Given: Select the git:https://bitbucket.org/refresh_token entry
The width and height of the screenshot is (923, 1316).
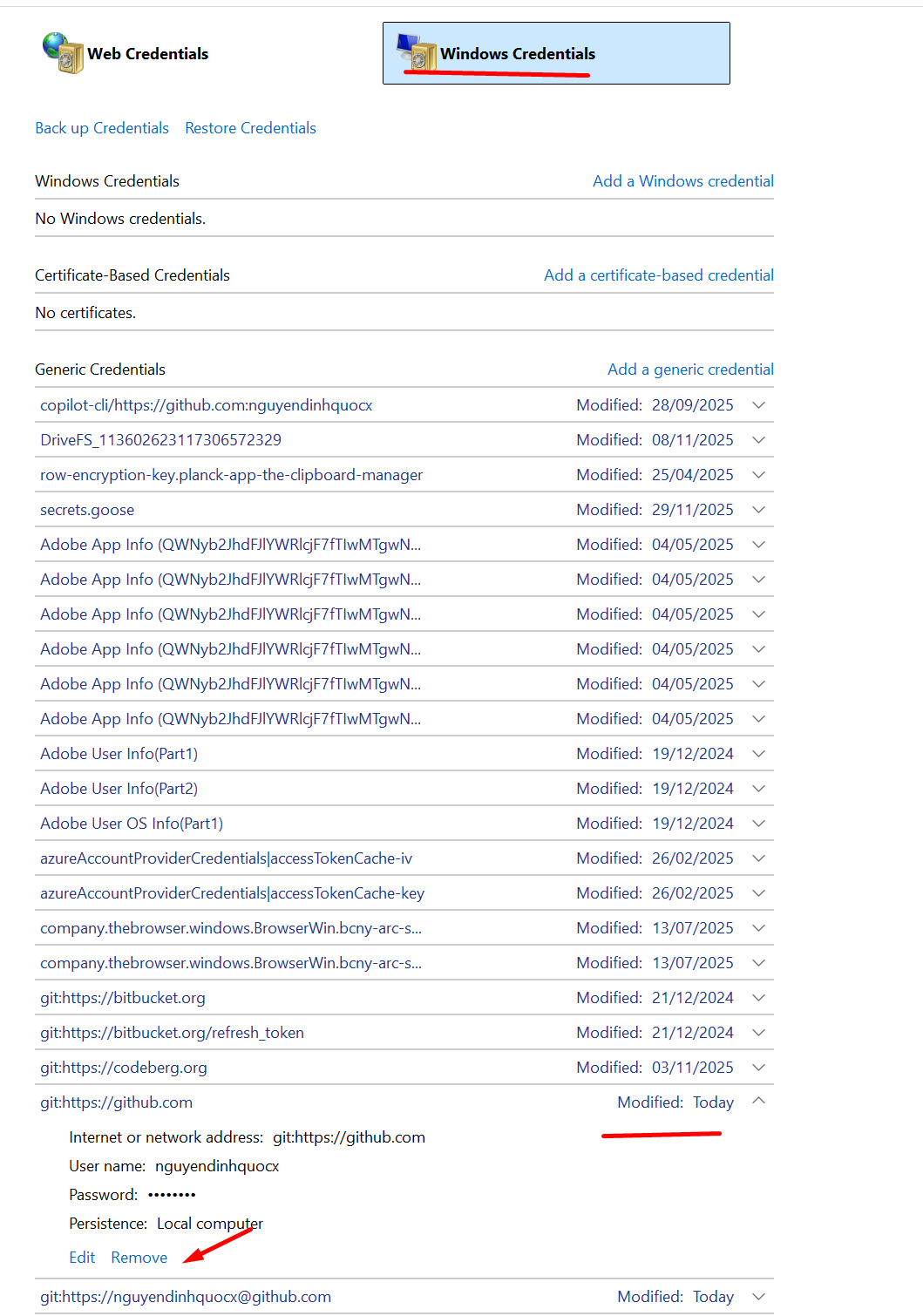Looking at the screenshot, I should pos(172,1033).
